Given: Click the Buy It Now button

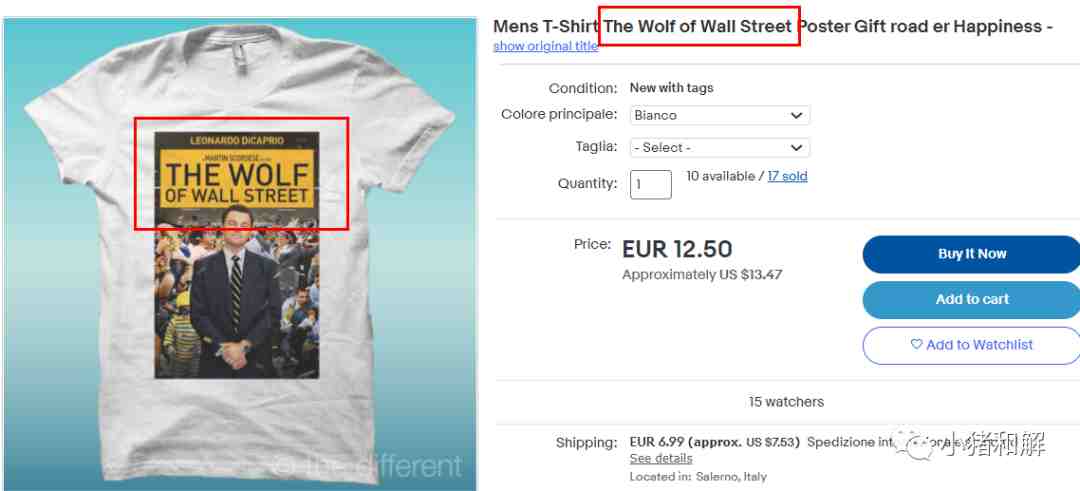Looking at the screenshot, I should click(x=972, y=254).
